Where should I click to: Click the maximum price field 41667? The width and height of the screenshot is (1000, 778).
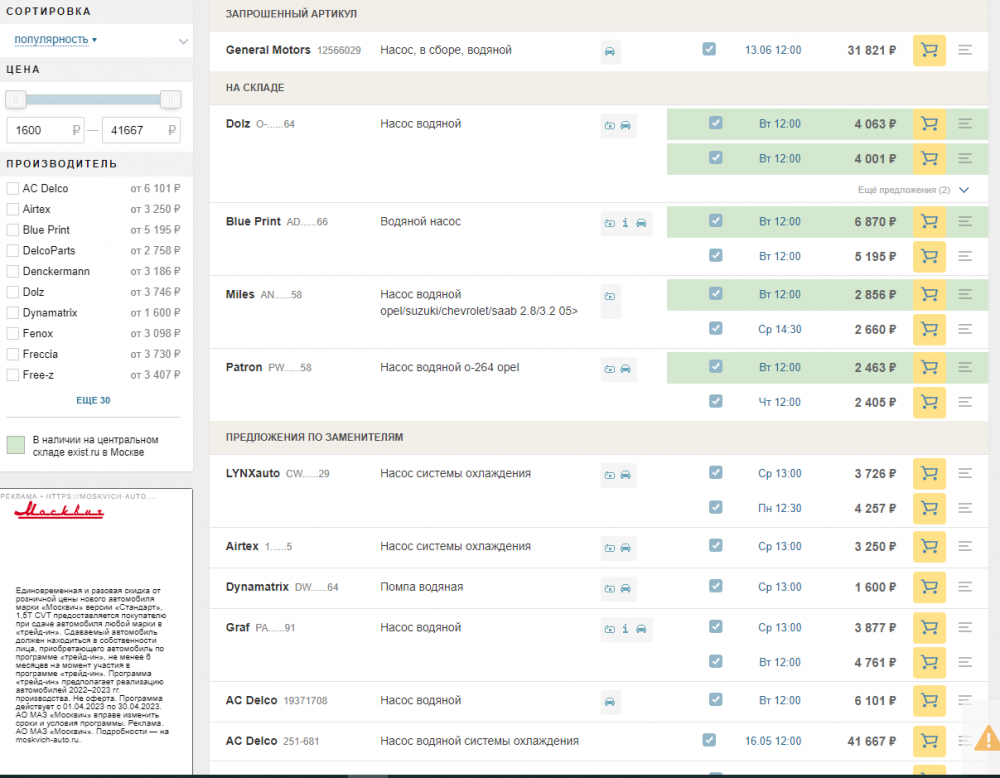pyautogui.click(x=141, y=130)
